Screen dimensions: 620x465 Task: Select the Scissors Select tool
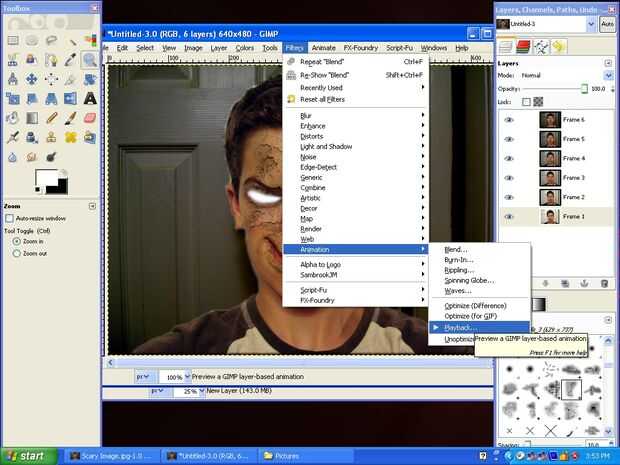(13, 60)
